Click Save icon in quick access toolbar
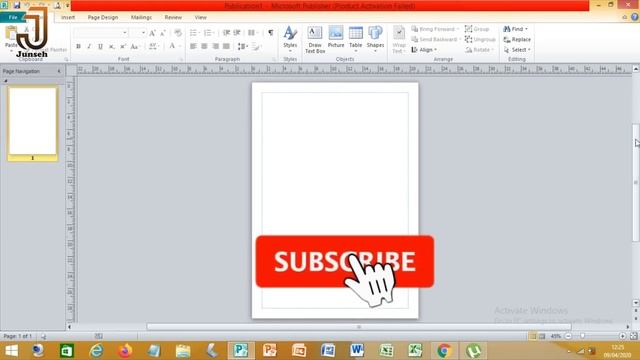Screen dimensions: 640x360 pyautogui.click(x=17, y=5)
